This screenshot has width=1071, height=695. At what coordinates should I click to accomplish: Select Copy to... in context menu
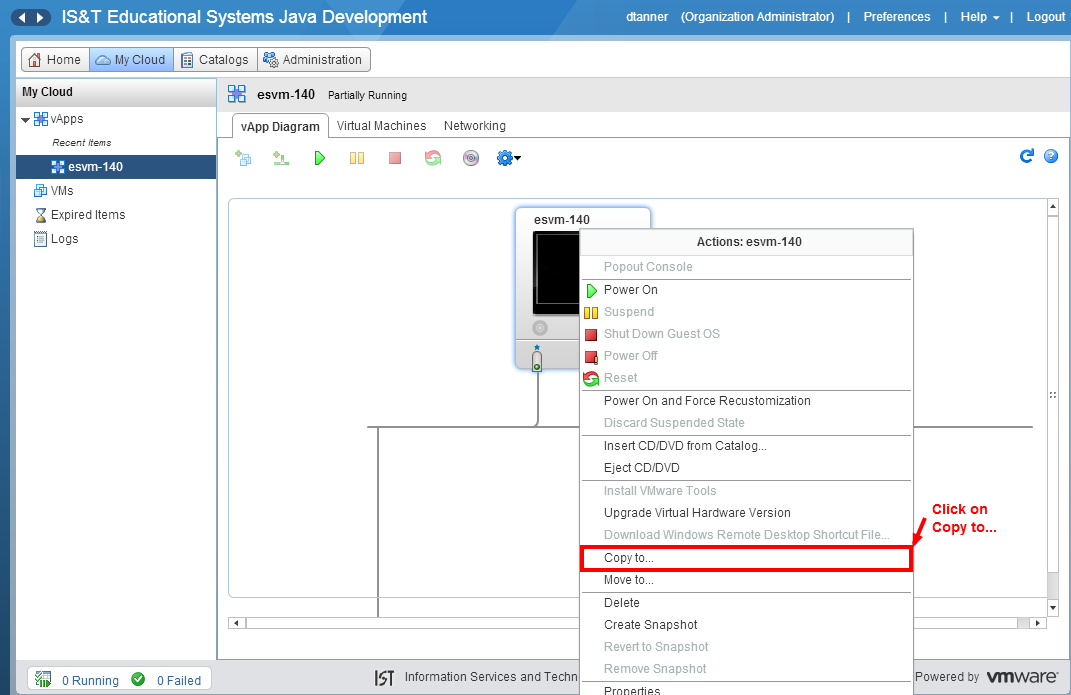coord(629,558)
